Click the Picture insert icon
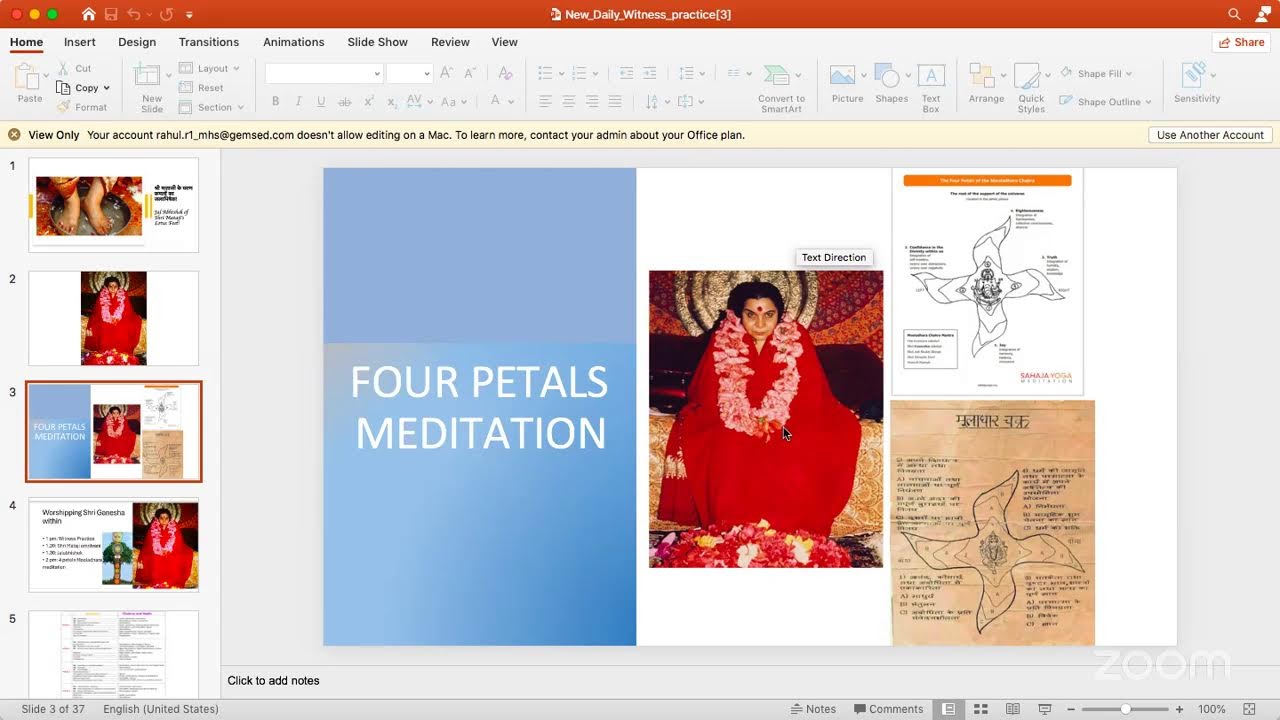This screenshot has width=1280, height=720. [842, 76]
